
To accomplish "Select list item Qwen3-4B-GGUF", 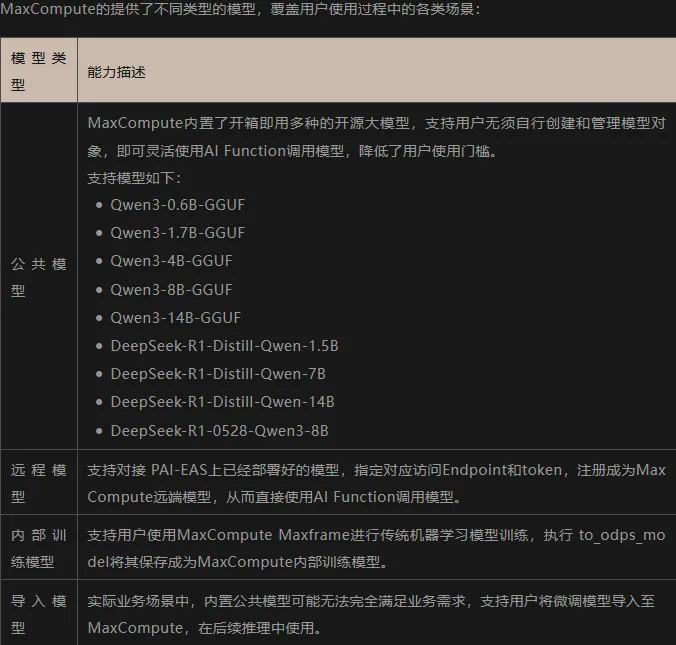I will coord(171,261).
